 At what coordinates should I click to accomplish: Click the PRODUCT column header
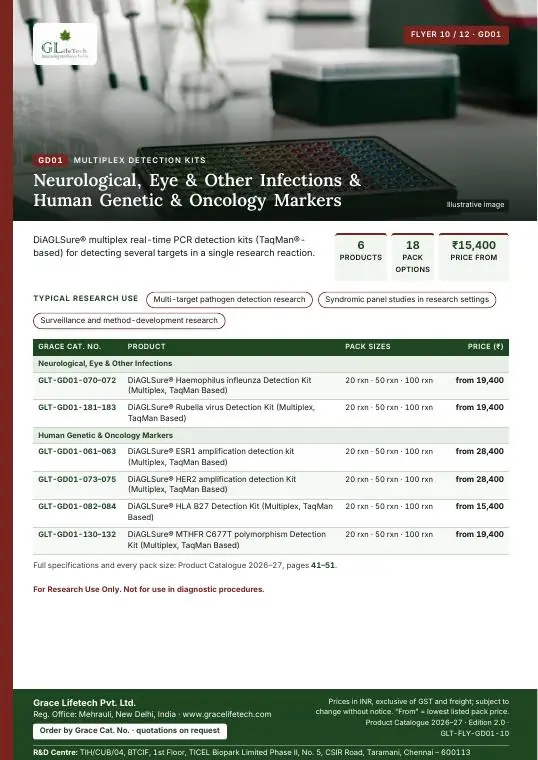point(146,347)
